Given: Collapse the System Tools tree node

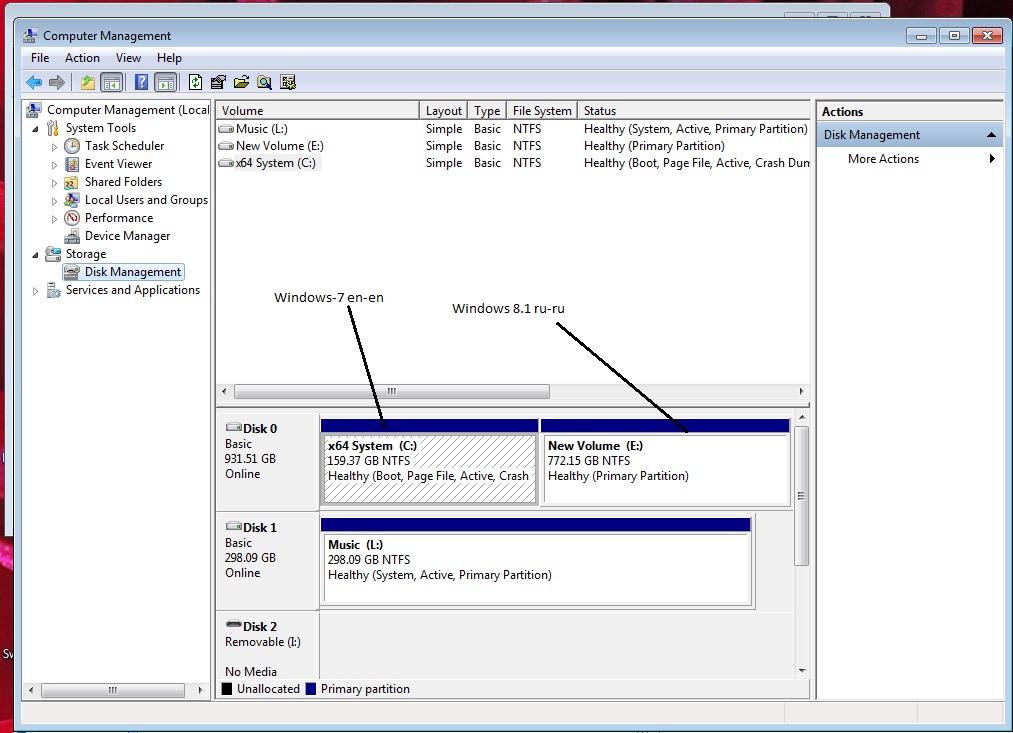Looking at the screenshot, I should tap(37, 128).
